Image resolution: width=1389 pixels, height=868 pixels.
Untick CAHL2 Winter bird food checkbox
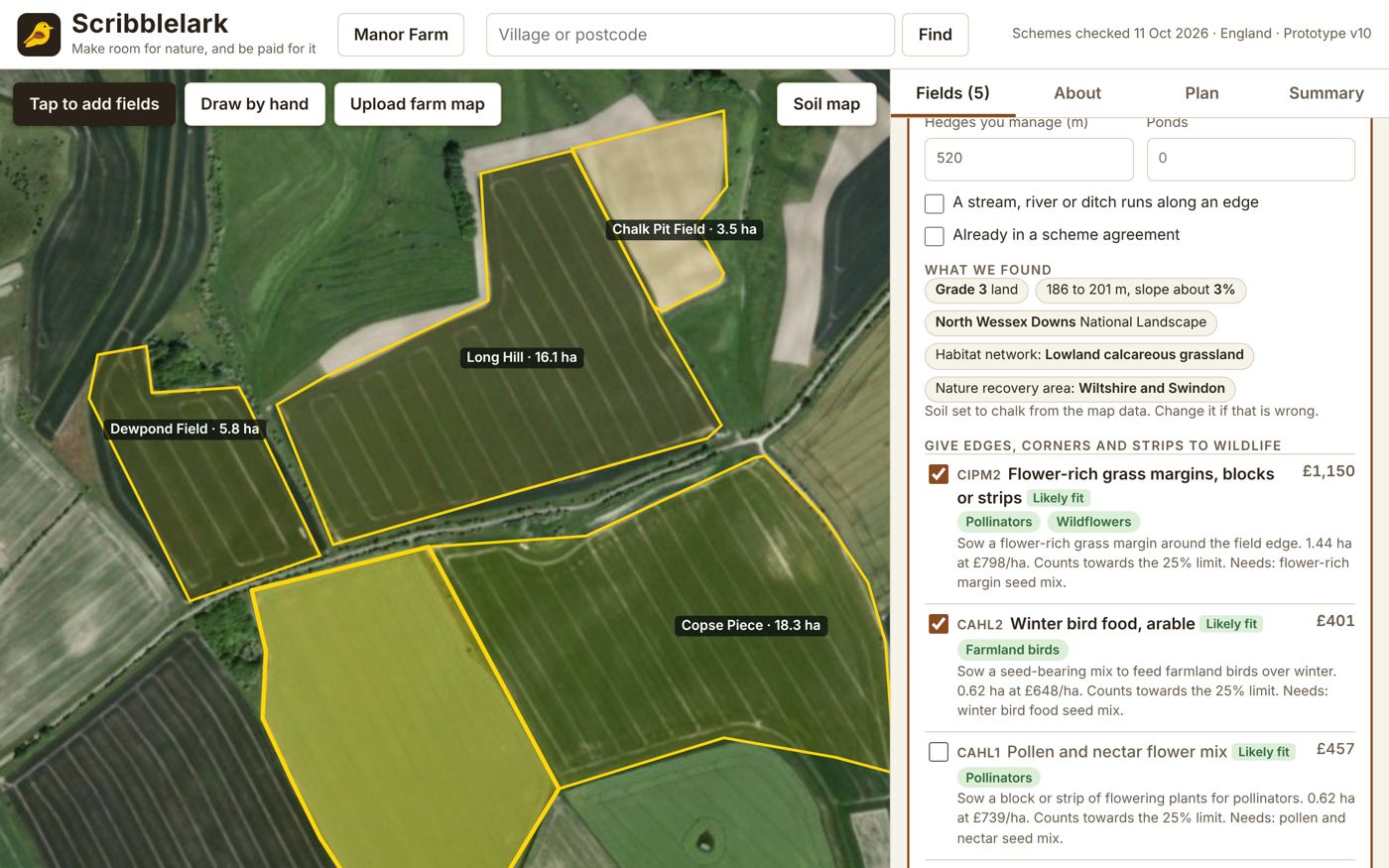939,624
